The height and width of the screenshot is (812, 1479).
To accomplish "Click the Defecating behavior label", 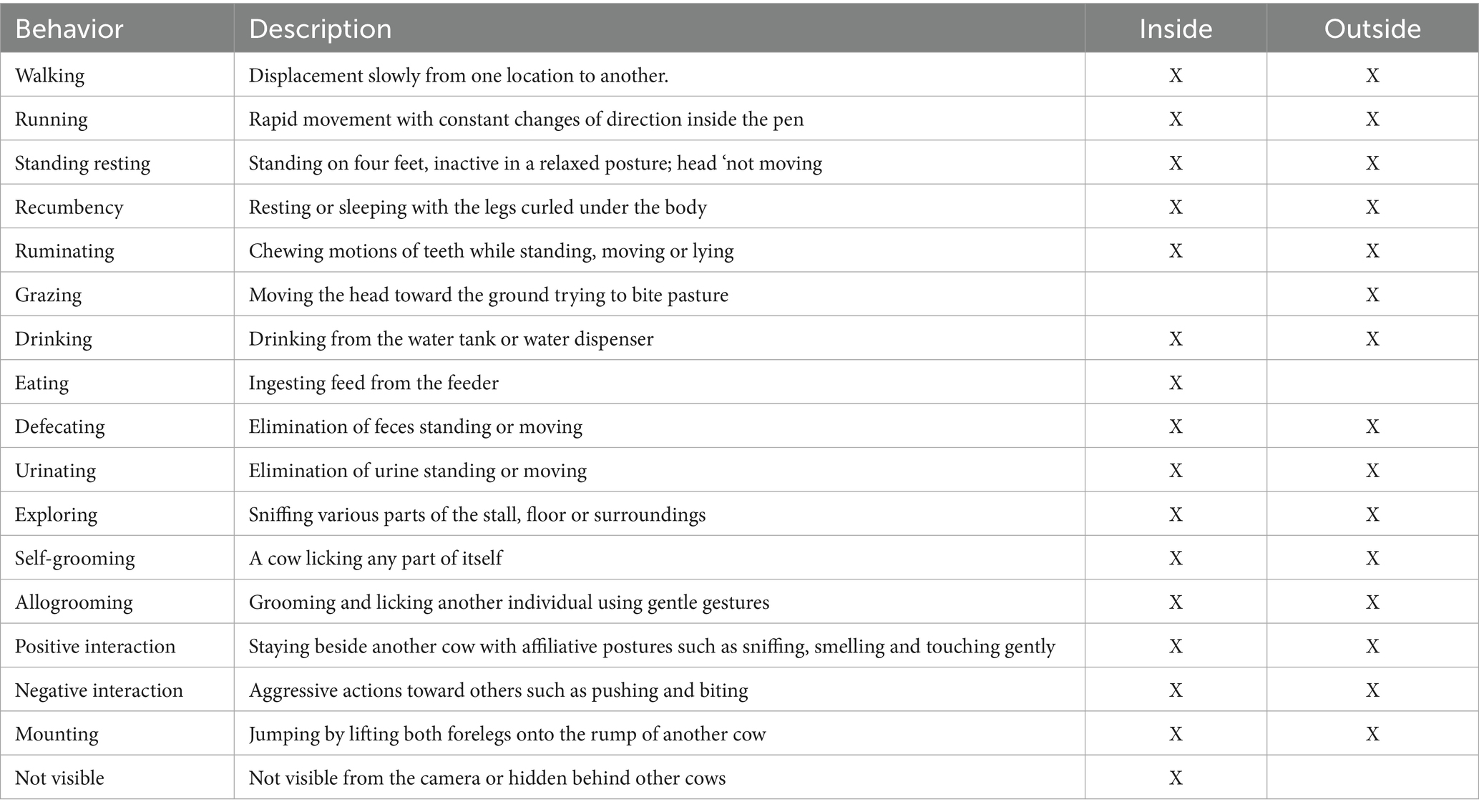I will 59,426.
